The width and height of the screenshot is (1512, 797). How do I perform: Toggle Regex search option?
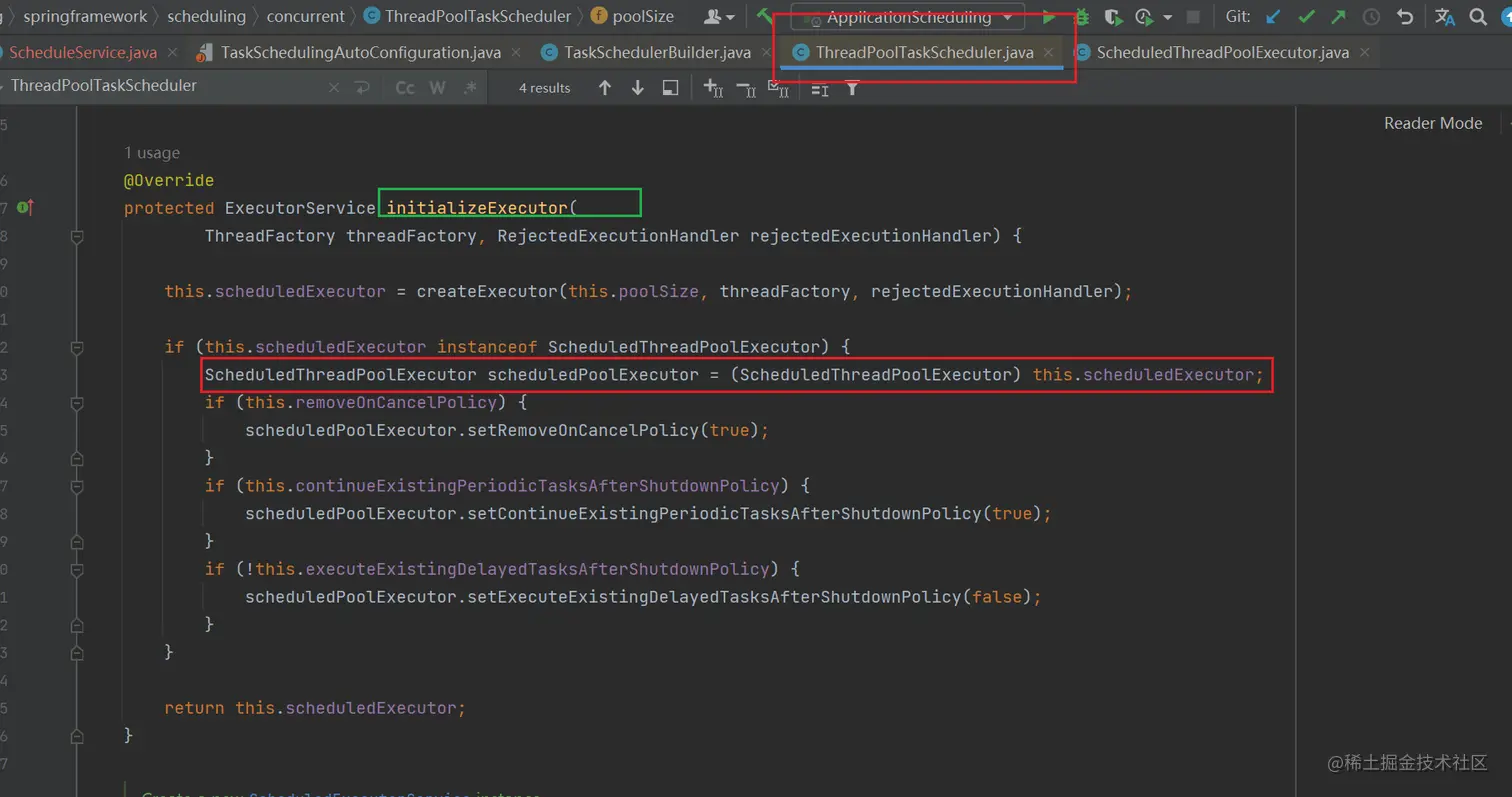pyautogui.click(x=470, y=88)
